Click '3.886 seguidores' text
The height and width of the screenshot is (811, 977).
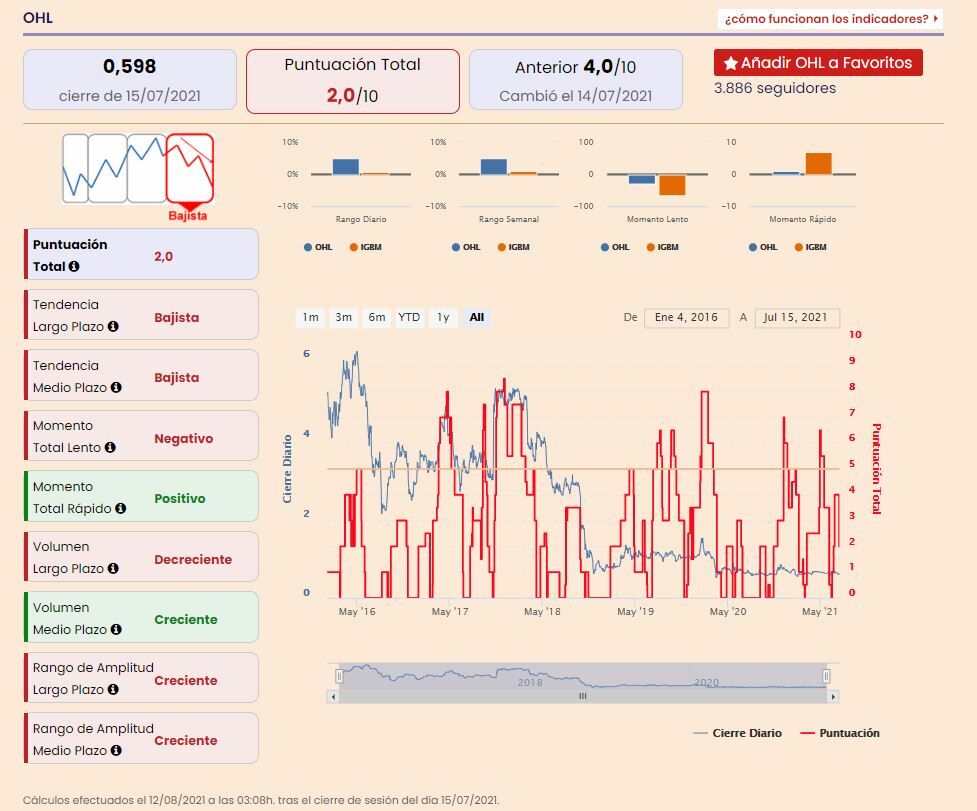[775, 88]
